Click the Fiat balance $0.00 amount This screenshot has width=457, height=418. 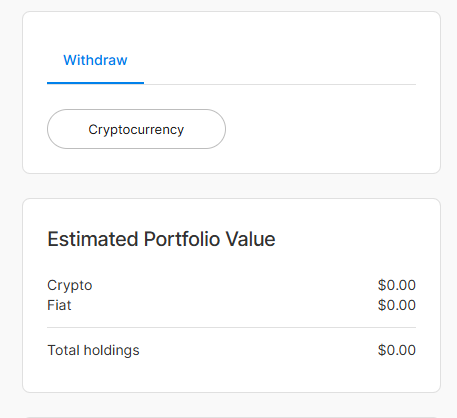click(x=397, y=305)
